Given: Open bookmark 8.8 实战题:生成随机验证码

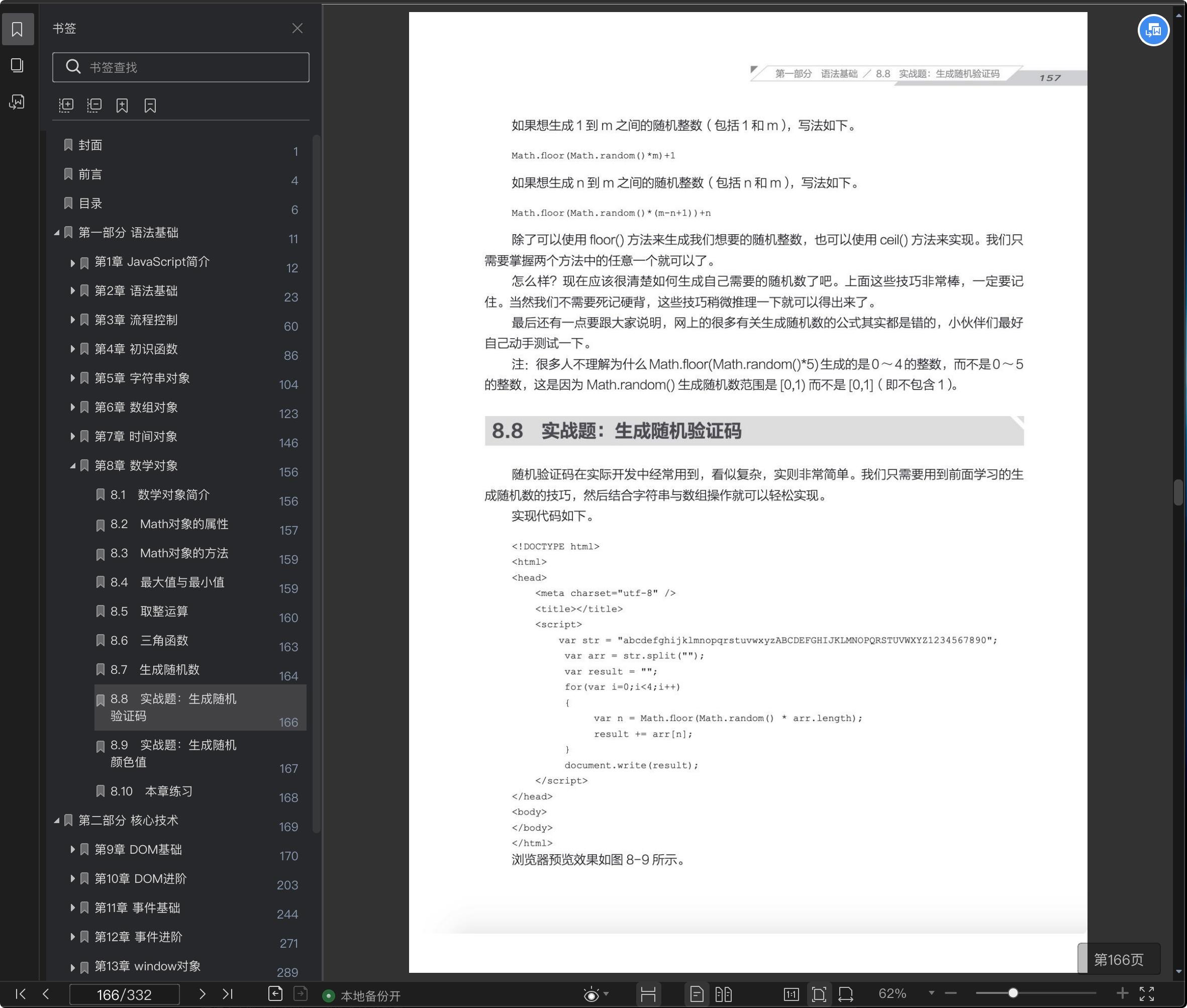Looking at the screenshot, I should pyautogui.click(x=200, y=708).
